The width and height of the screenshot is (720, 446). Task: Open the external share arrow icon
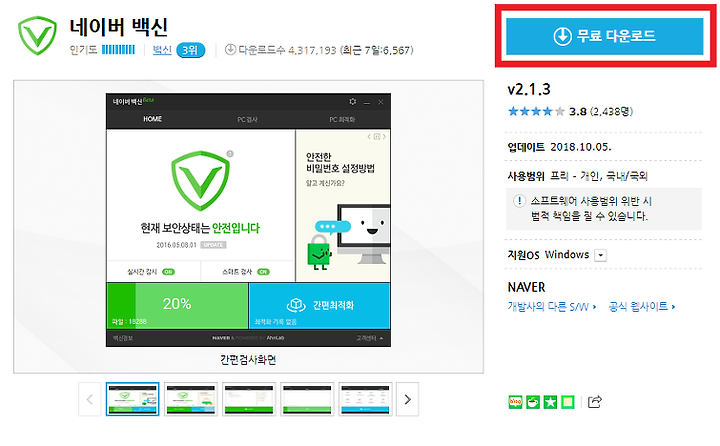(x=595, y=402)
